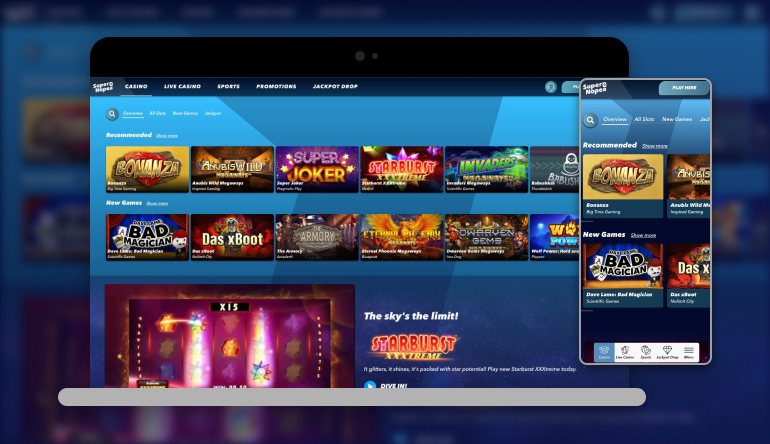770x444 pixels.
Task: Tap the Bad Magician card on phone
Action: point(623,276)
